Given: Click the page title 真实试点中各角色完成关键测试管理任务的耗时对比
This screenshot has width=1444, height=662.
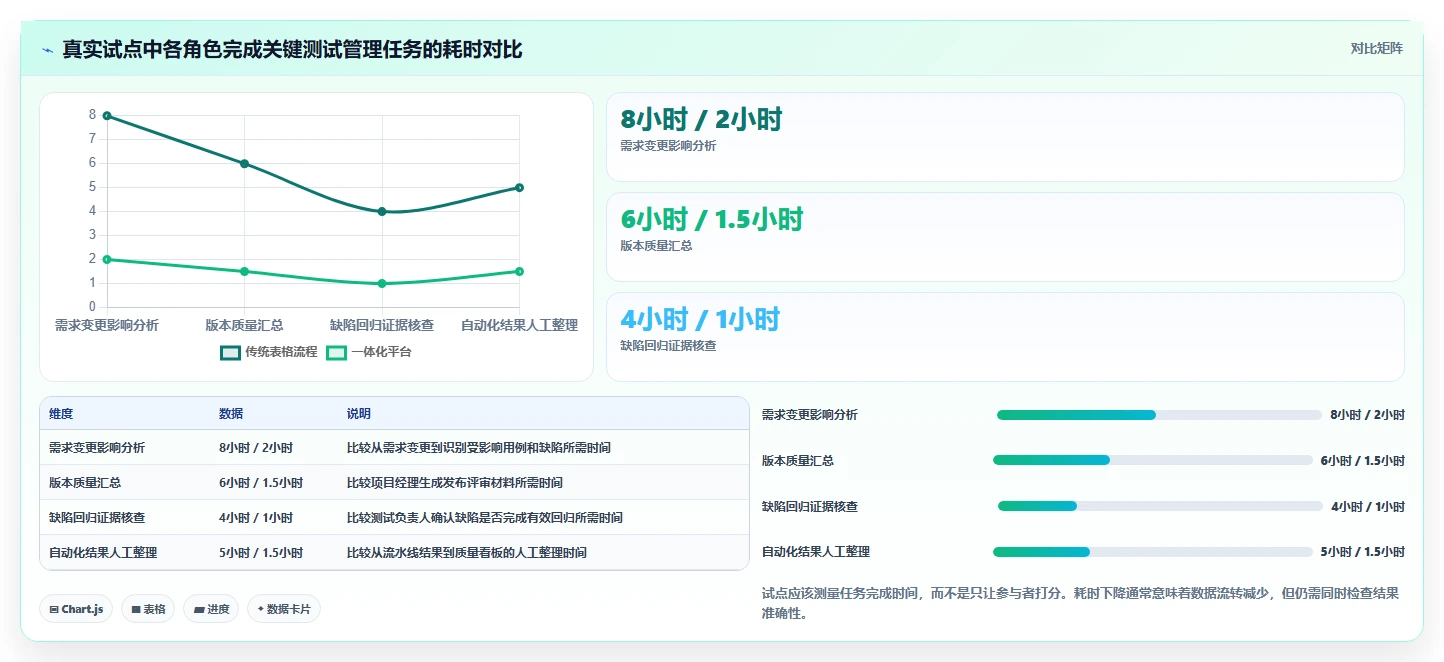Looking at the screenshot, I should [292, 50].
